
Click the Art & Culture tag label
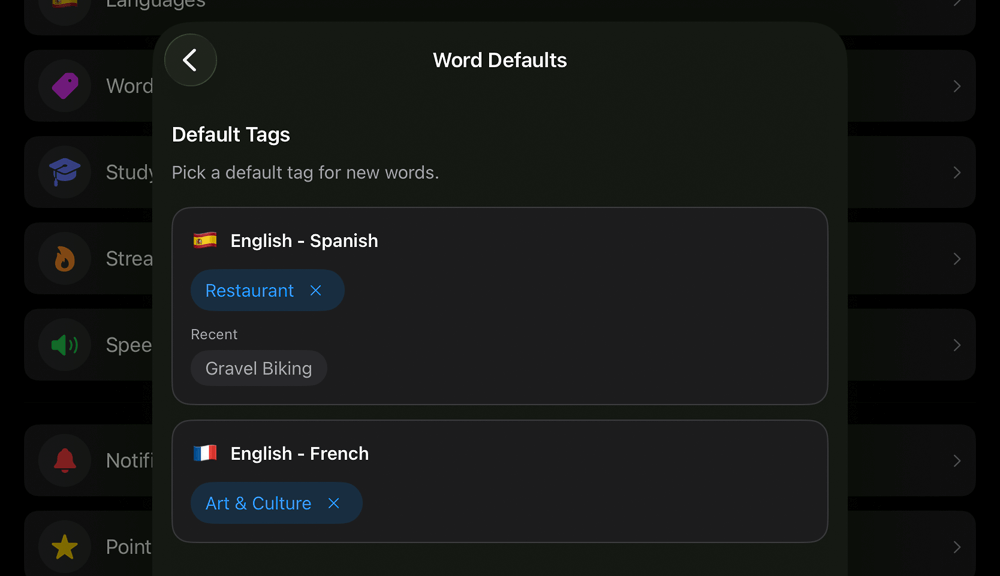(258, 503)
